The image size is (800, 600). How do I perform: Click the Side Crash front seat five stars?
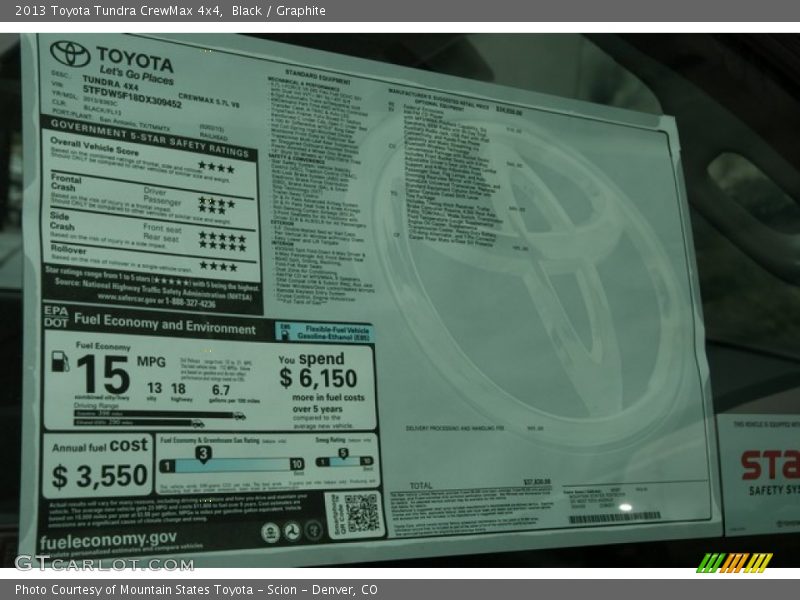(x=222, y=237)
